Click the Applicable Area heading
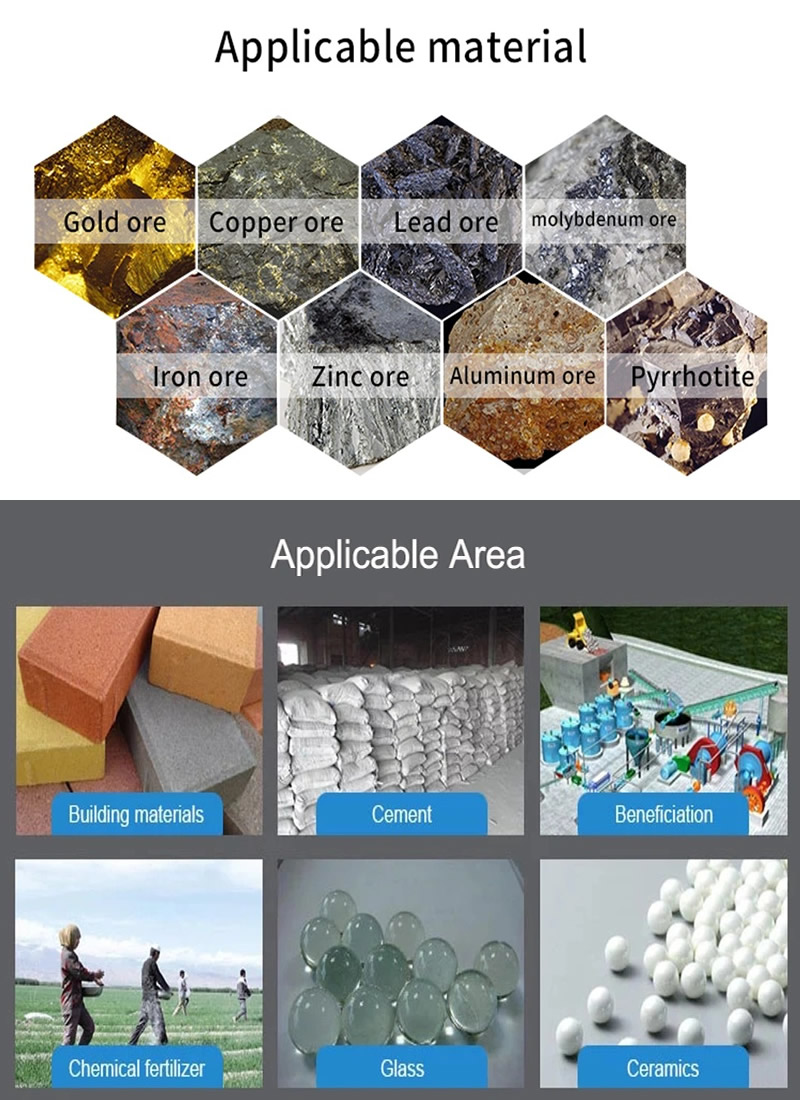 click(398, 554)
